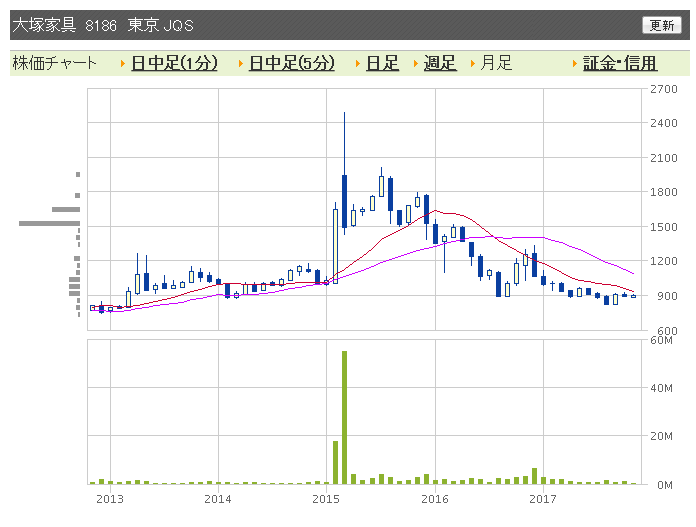The image size is (696, 527).
Task: Click the 2013 year label on time axis
Action: [110, 499]
